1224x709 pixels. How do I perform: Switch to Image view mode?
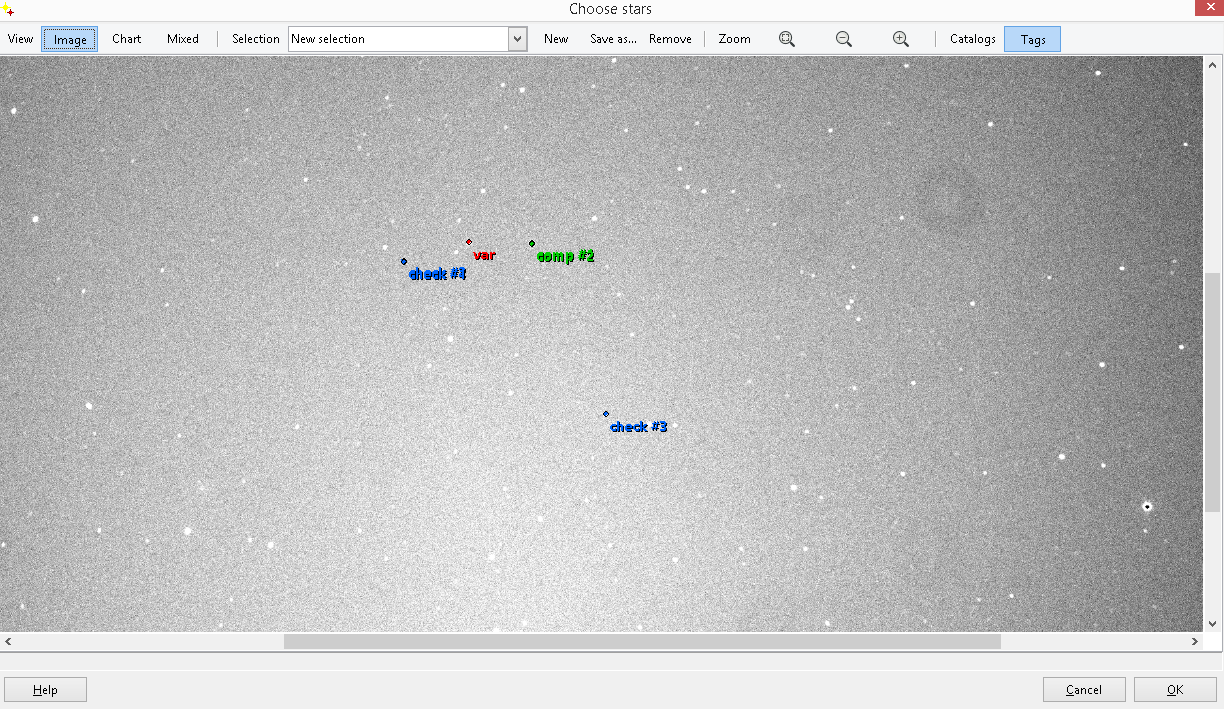click(x=70, y=39)
